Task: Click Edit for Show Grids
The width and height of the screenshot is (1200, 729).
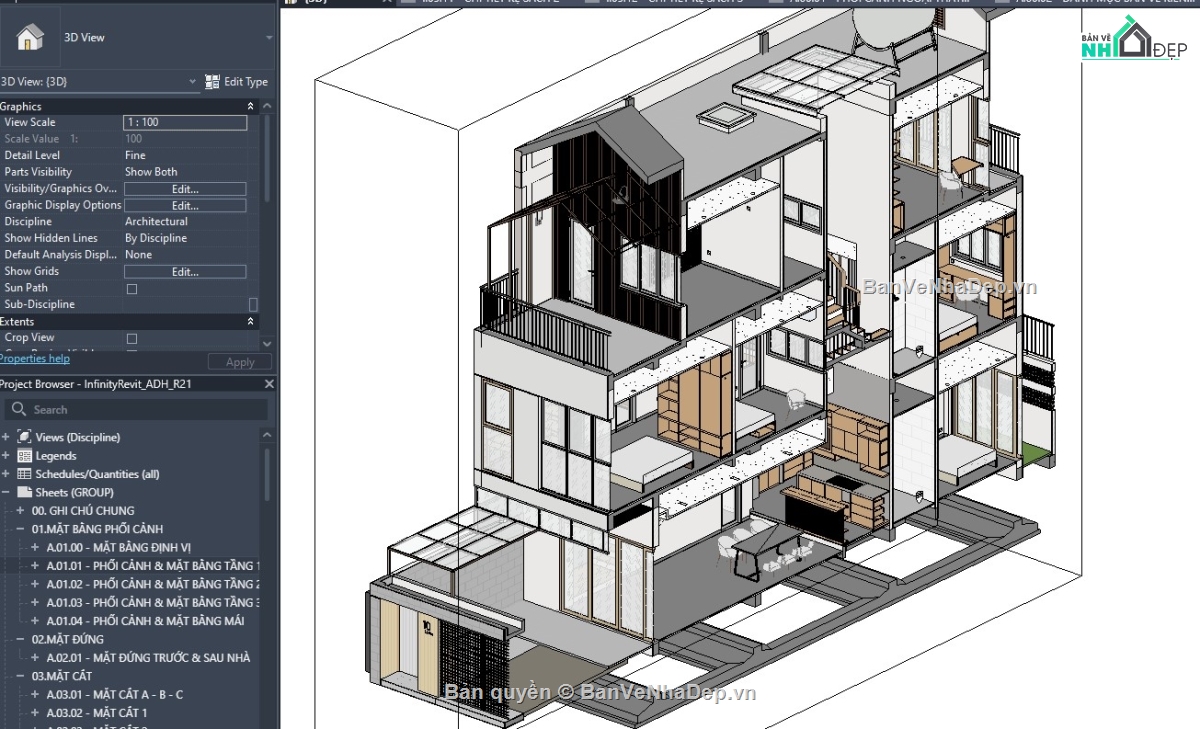Action: [185, 271]
